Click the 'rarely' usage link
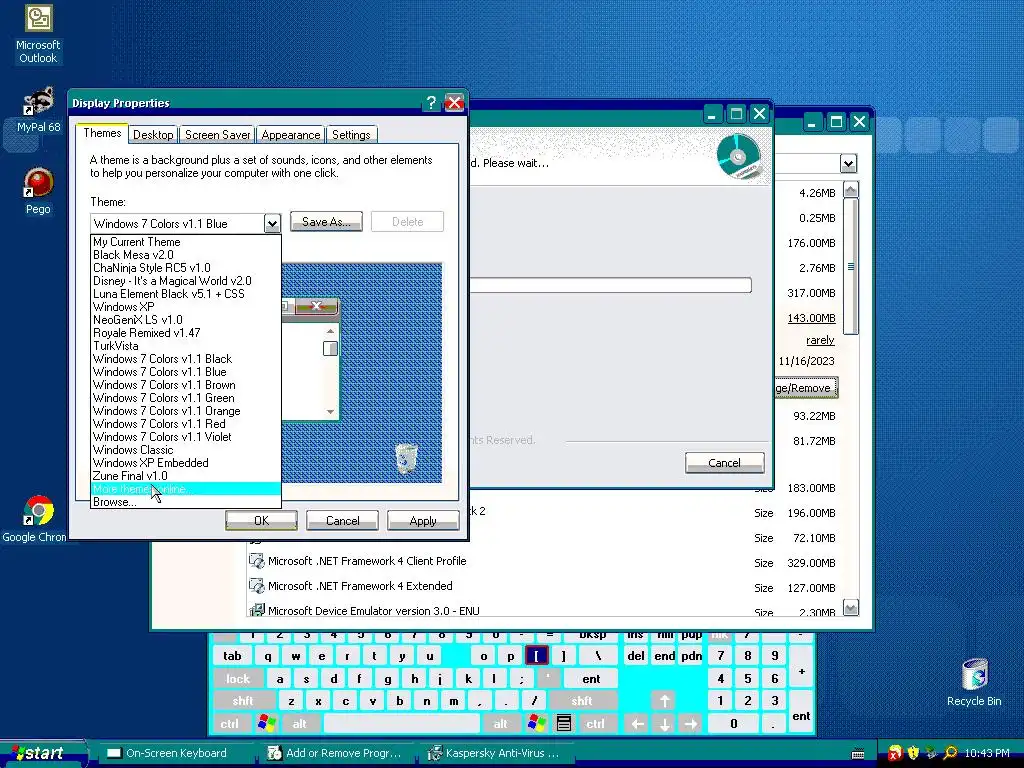Screen dimensions: 1024x768 (820, 340)
